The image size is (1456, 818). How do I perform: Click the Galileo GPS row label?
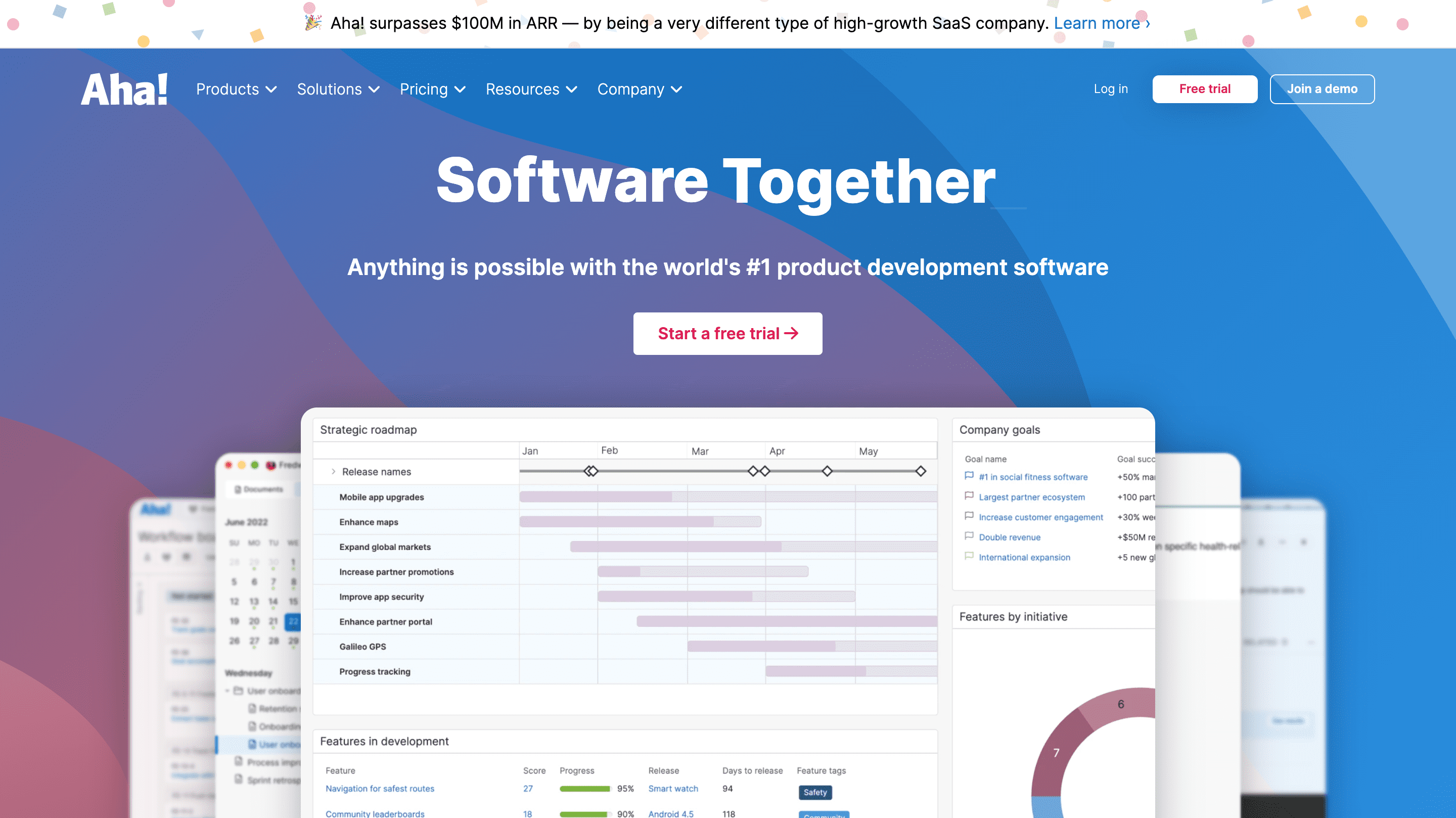point(362,646)
